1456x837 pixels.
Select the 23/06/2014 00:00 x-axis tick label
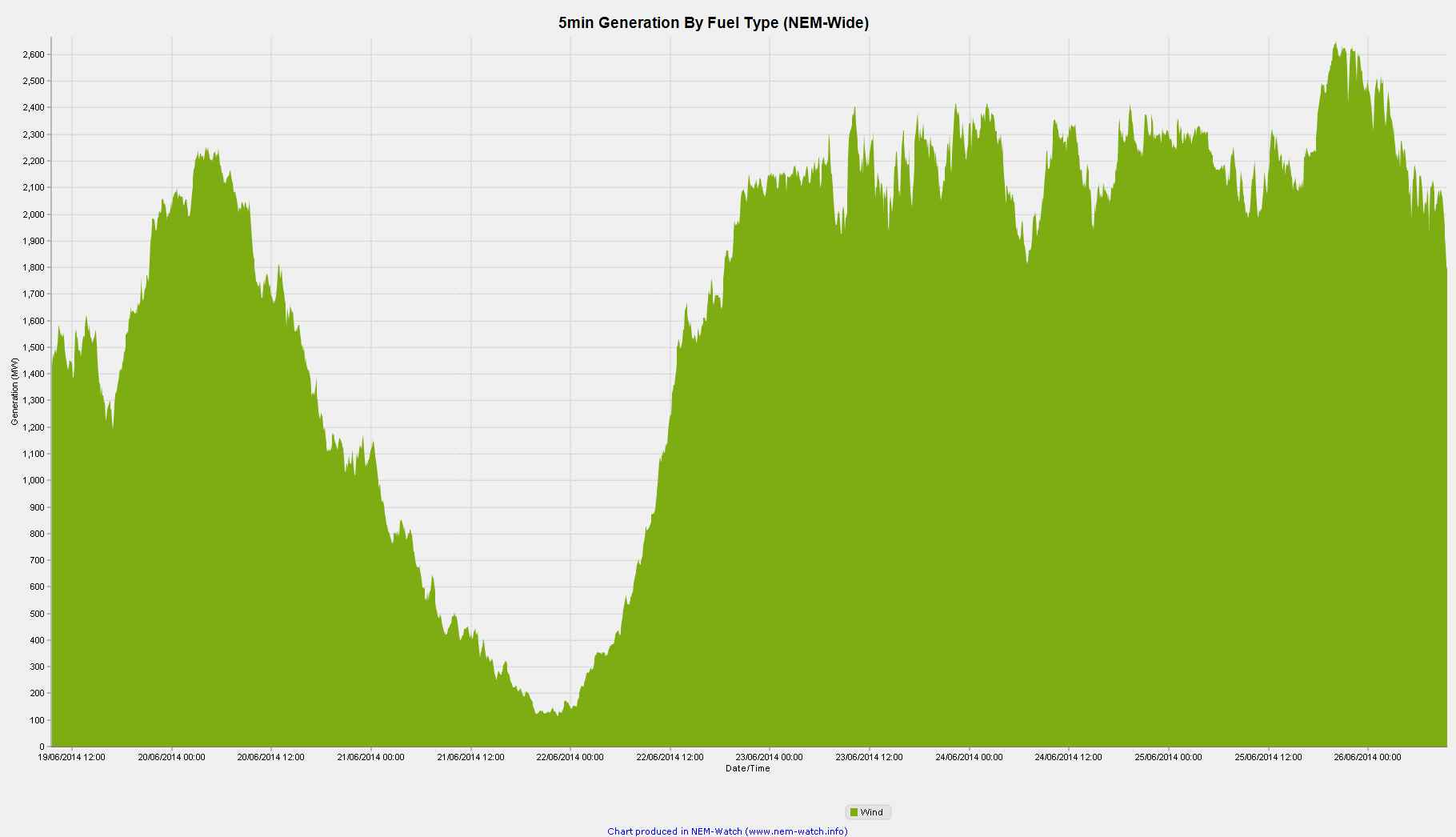pyautogui.click(x=769, y=757)
